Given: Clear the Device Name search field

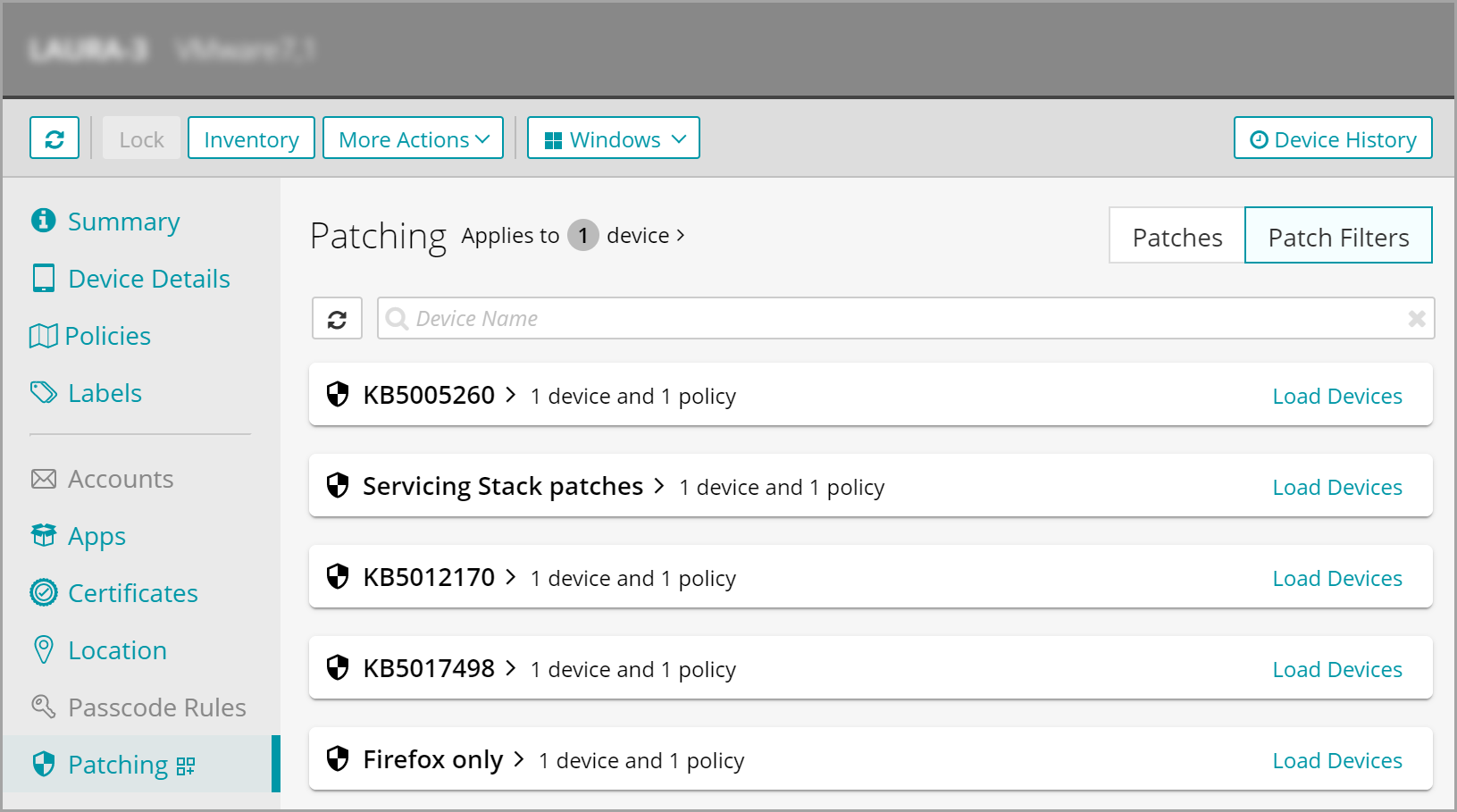Looking at the screenshot, I should (x=1416, y=319).
